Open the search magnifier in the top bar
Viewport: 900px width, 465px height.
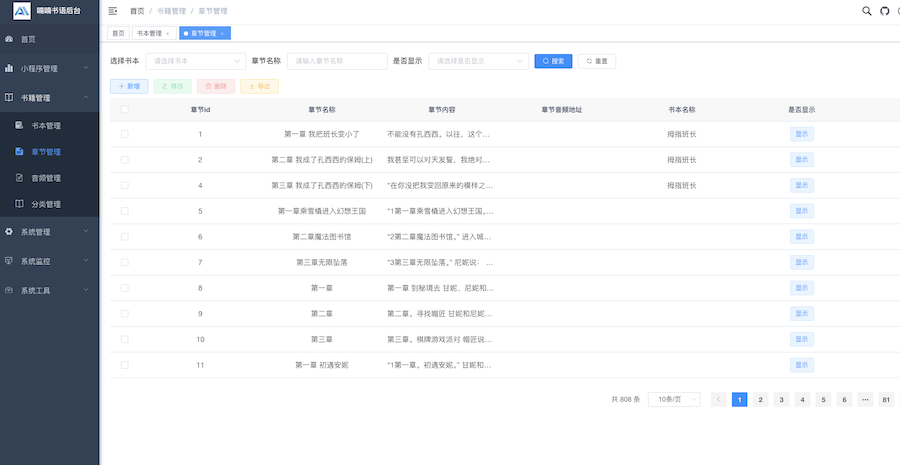click(866, 11)
